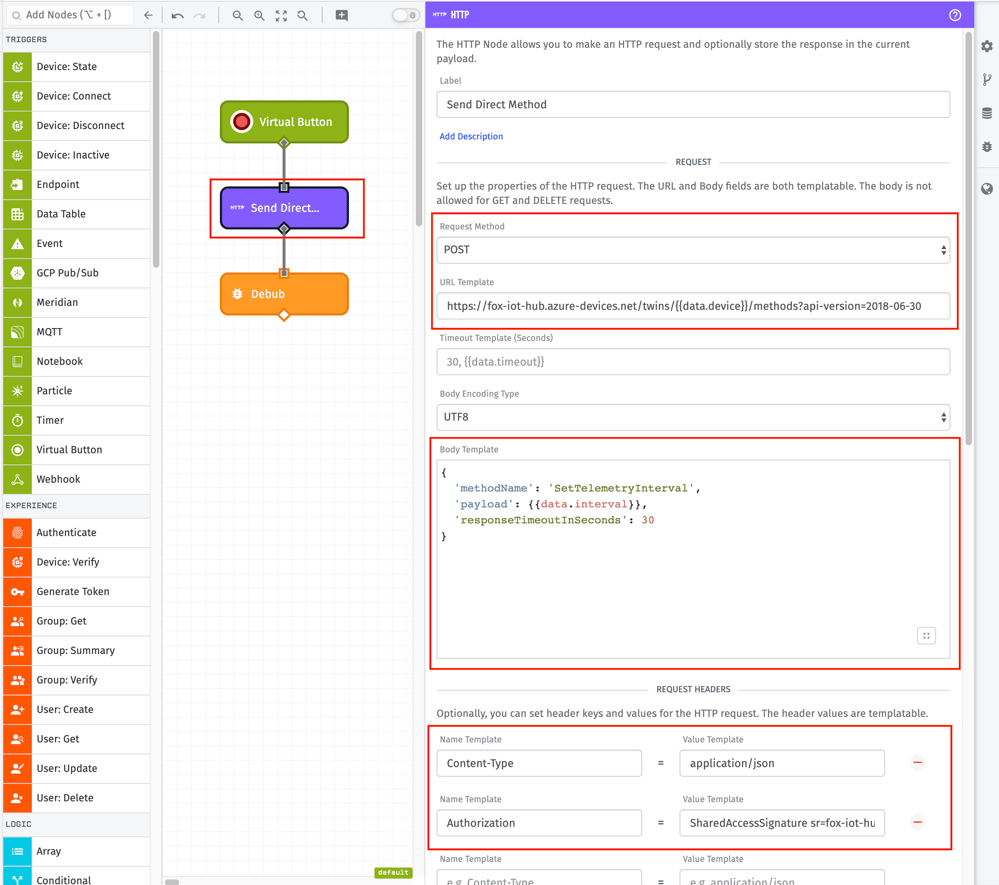Open the Request Method dropdown
Image resolution: width=999 pixels, height=885 pixels.
click(693, 249)
